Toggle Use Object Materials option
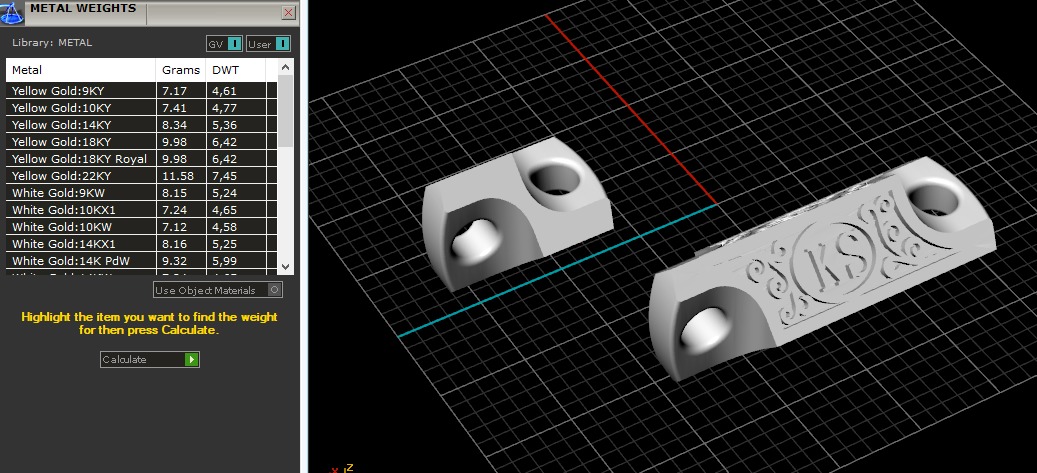 pyautogui.click(x=218, y=290)
